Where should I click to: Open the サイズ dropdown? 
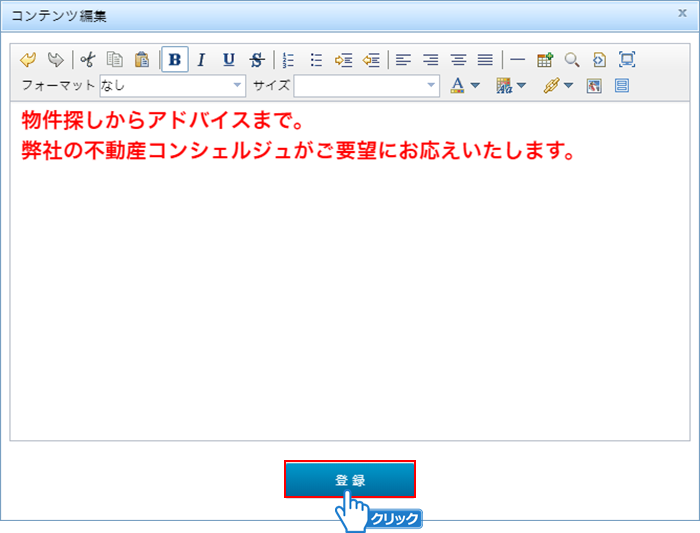(x=366, y=86)
